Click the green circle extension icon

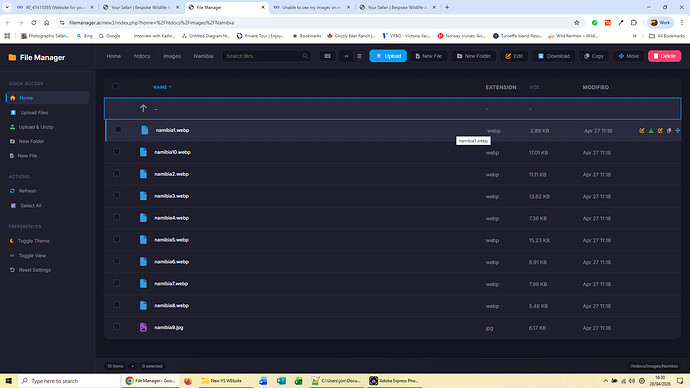point(595,22)
